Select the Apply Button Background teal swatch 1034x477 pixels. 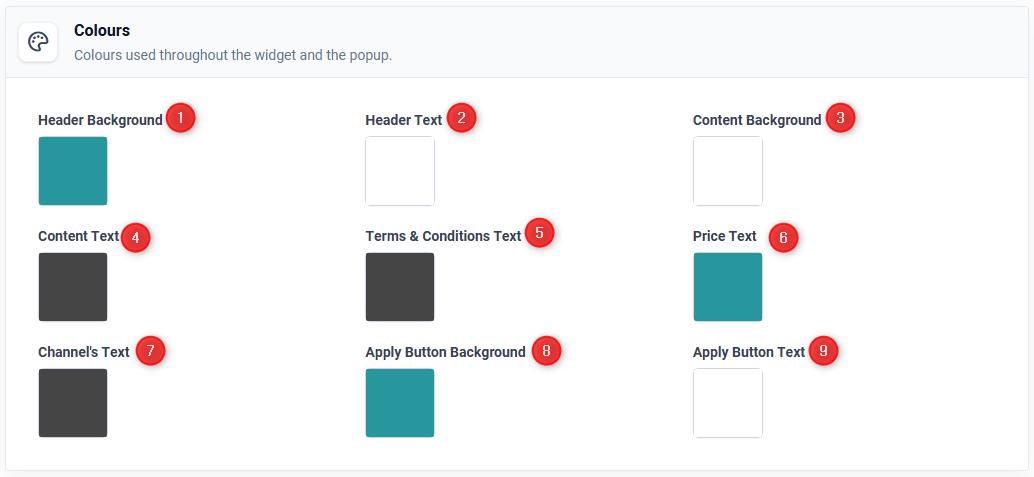point(400,403)
